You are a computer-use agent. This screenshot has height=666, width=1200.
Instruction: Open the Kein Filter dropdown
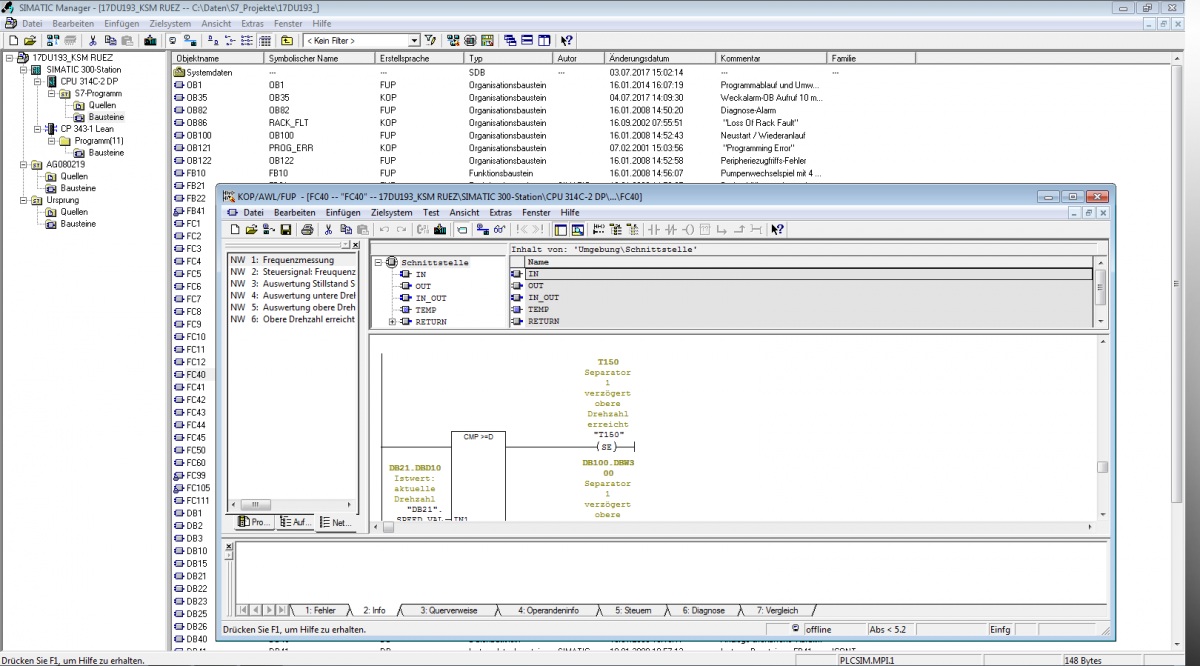(415, 41)
